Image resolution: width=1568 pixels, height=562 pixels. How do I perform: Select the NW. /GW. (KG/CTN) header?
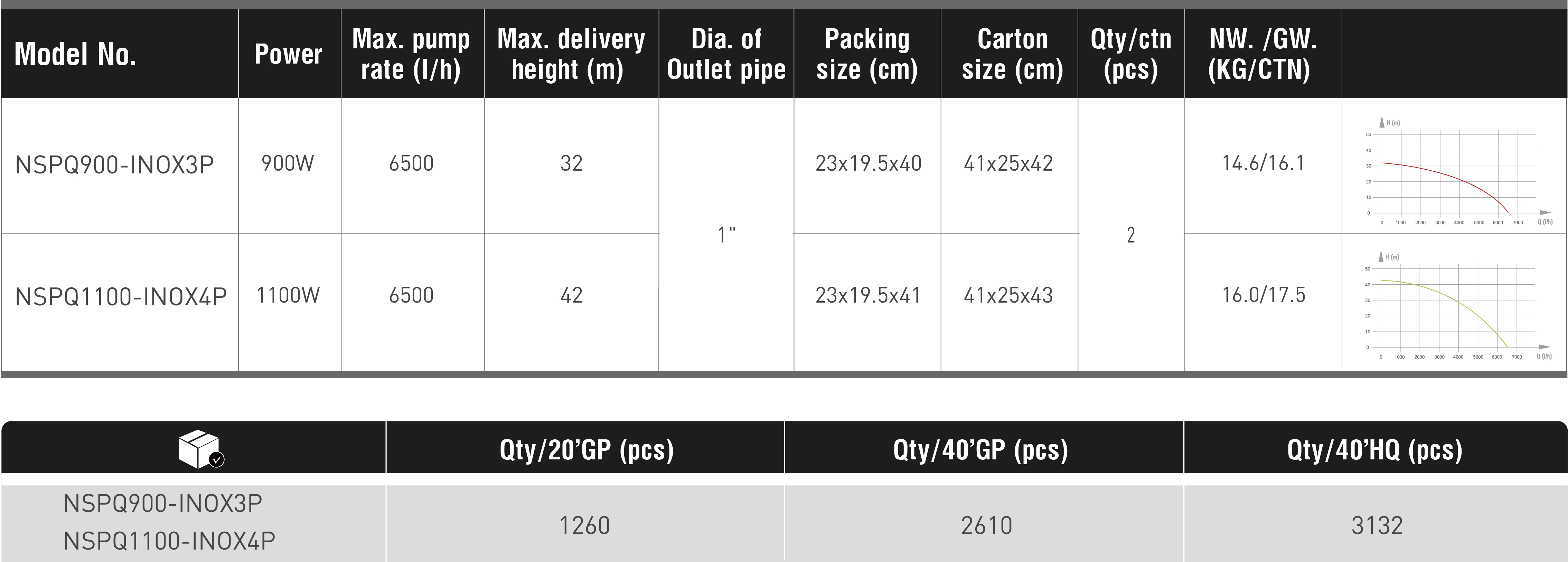[x=1262, y=54]
